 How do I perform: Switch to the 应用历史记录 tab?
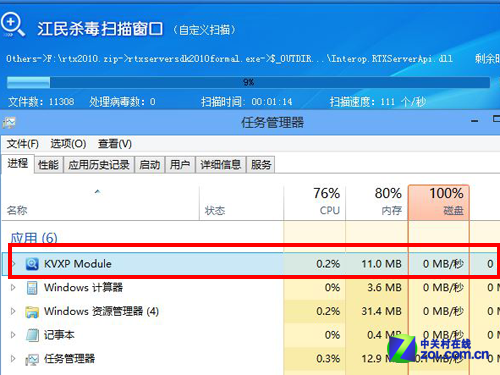[99, 165]
